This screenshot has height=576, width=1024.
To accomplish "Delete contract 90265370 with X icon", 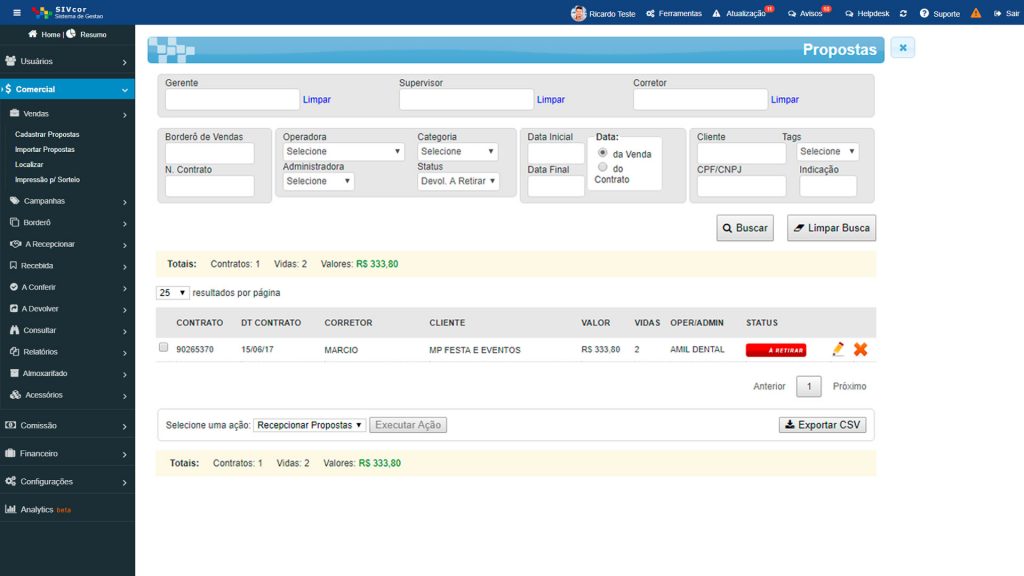I will (861, 349).
